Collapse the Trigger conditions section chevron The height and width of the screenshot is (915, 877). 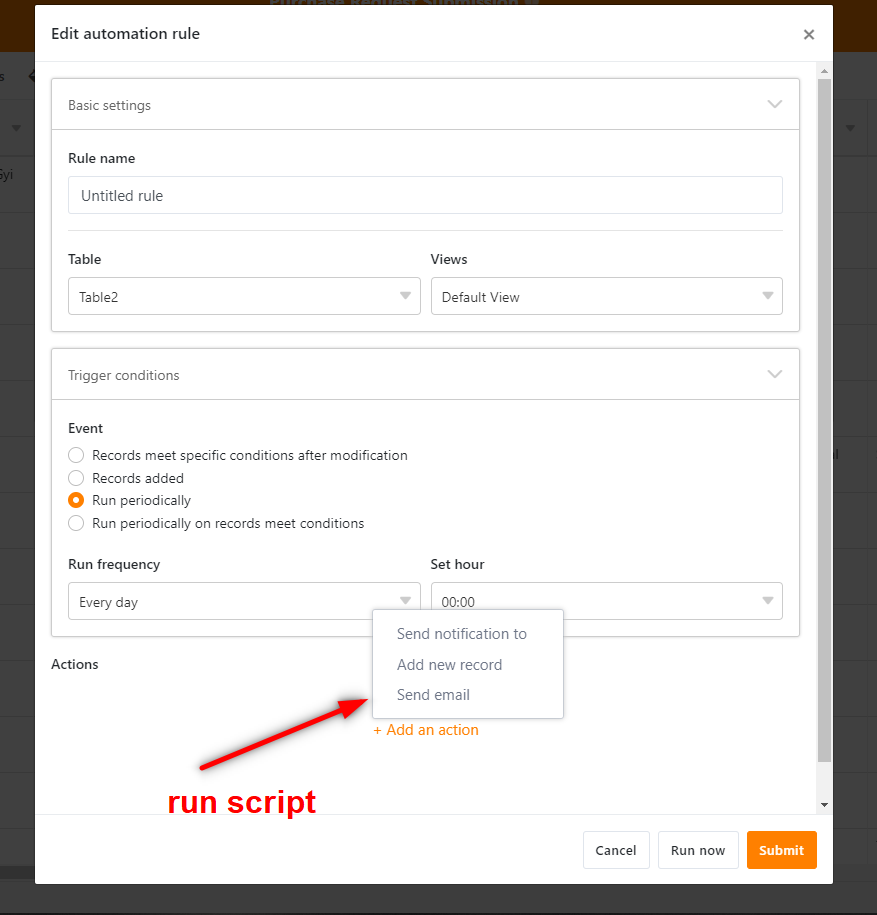tap(774, 374)
